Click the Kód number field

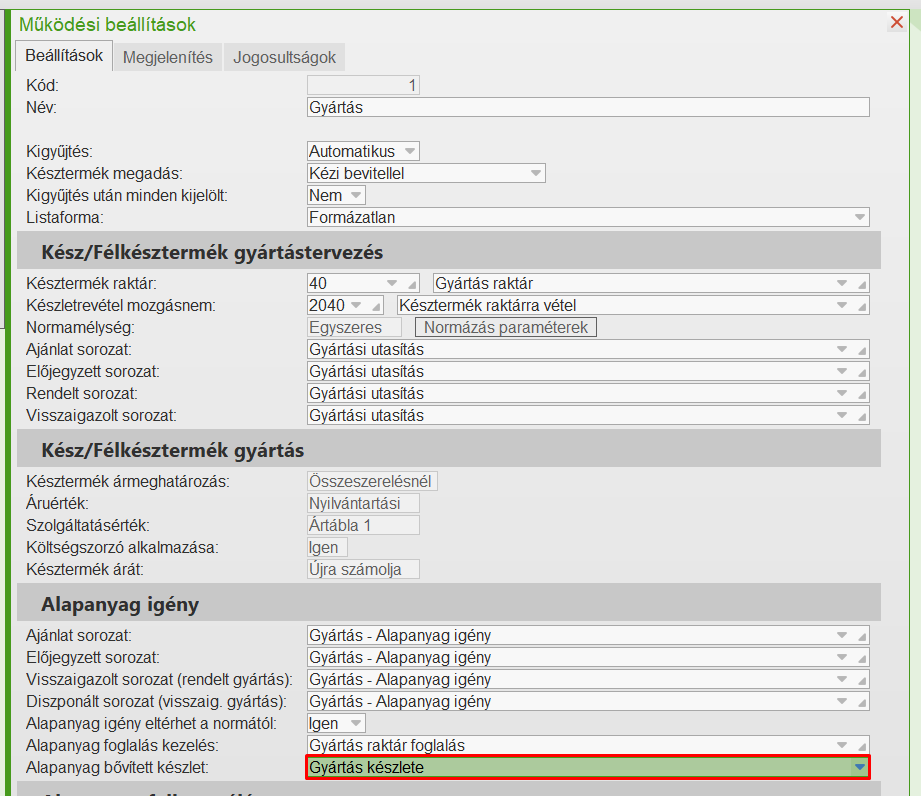coord(363,85)
